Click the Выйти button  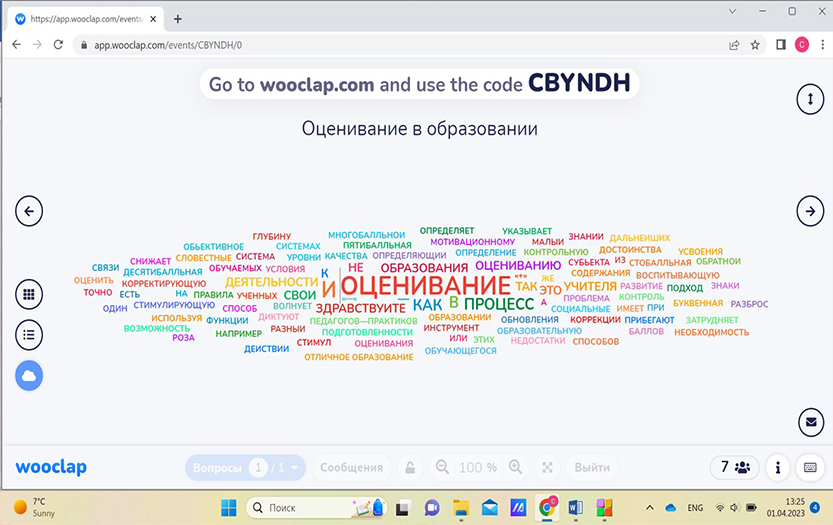tap(593, 467)
